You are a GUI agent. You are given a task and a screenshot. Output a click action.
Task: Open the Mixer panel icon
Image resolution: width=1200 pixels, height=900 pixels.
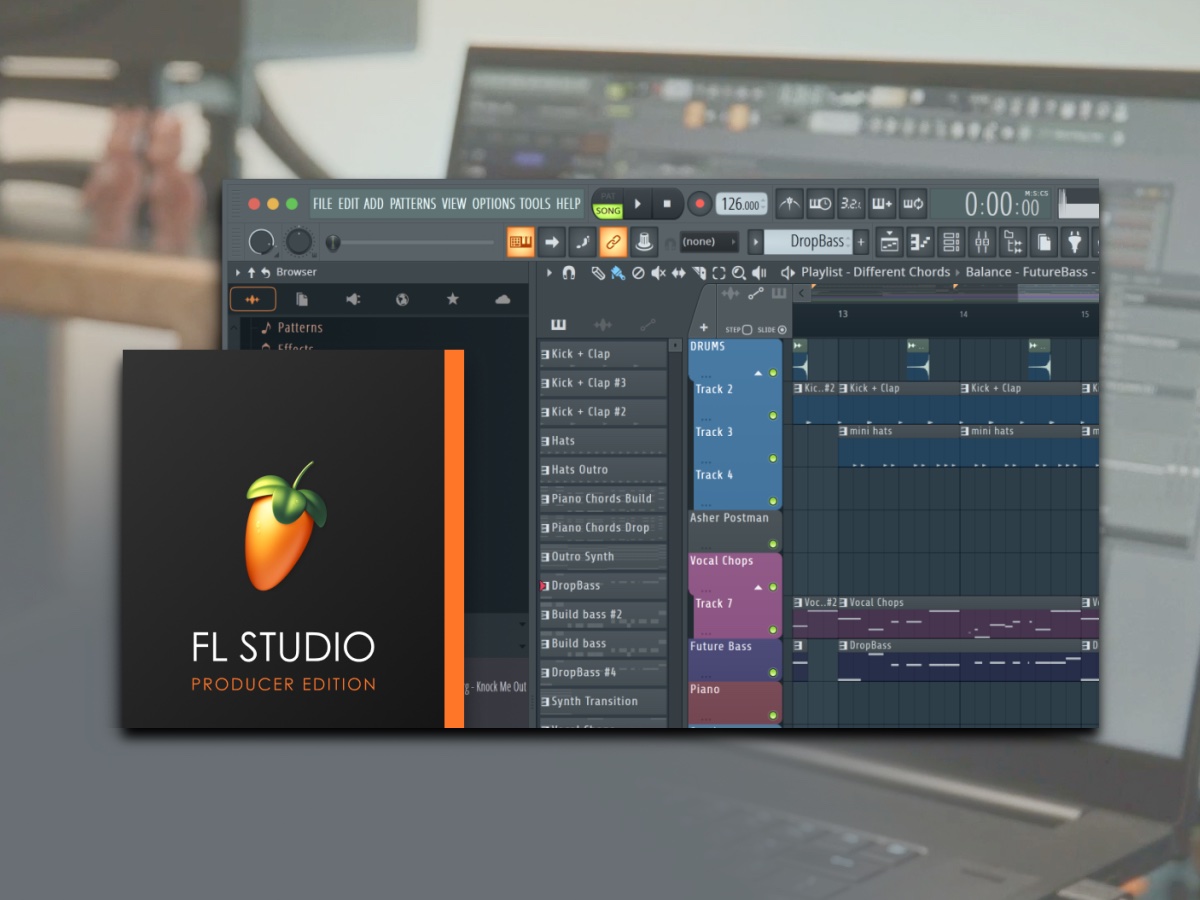click(x=982, y=242)
